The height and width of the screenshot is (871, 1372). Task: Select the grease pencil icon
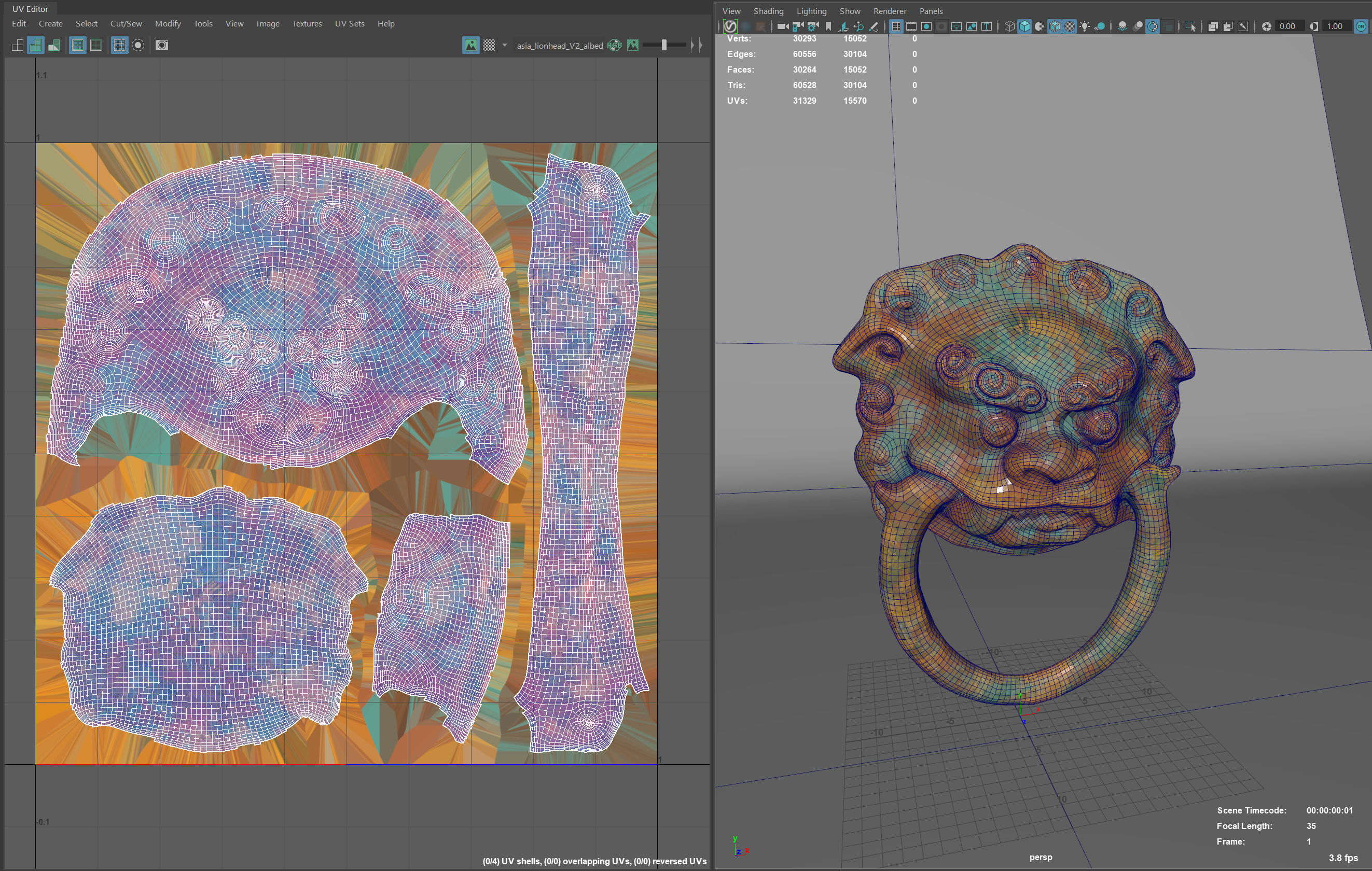tap(874, 26)
